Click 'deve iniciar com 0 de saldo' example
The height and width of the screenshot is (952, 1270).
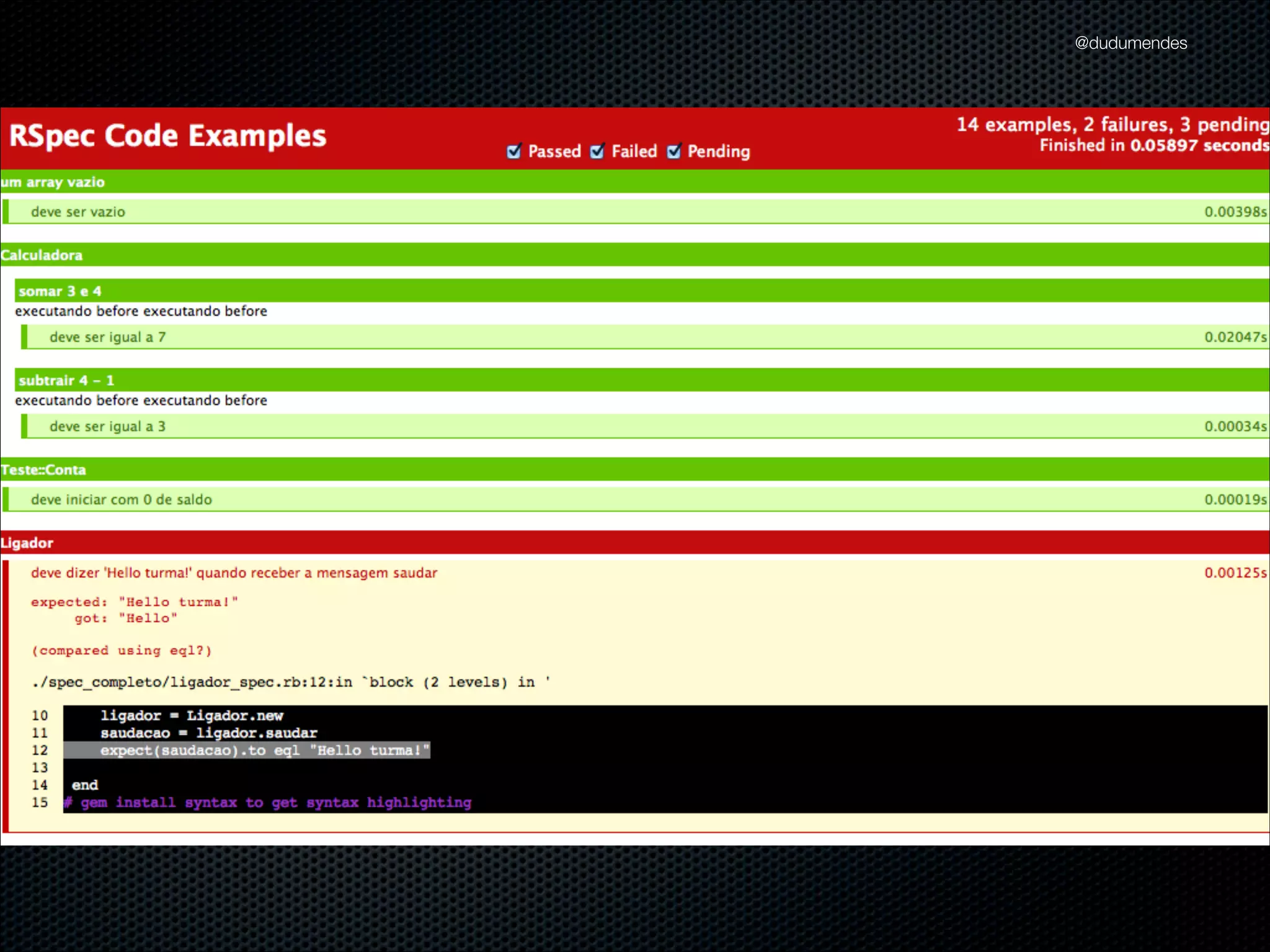(122, 500)
